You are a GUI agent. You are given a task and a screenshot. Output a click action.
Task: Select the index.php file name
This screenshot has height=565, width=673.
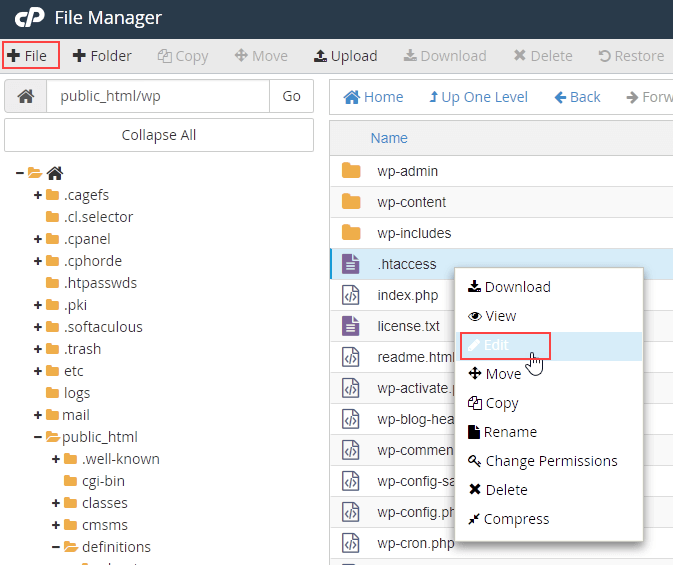click(x=408, y=295)
